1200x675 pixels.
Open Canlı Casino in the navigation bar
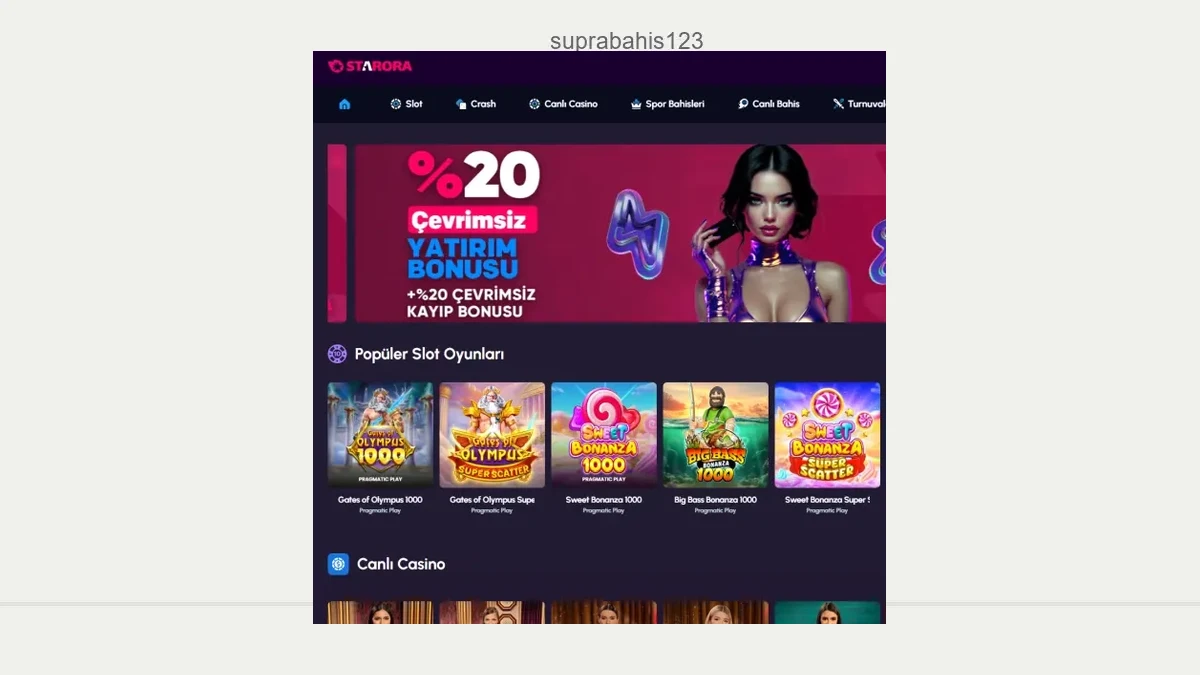563,104
